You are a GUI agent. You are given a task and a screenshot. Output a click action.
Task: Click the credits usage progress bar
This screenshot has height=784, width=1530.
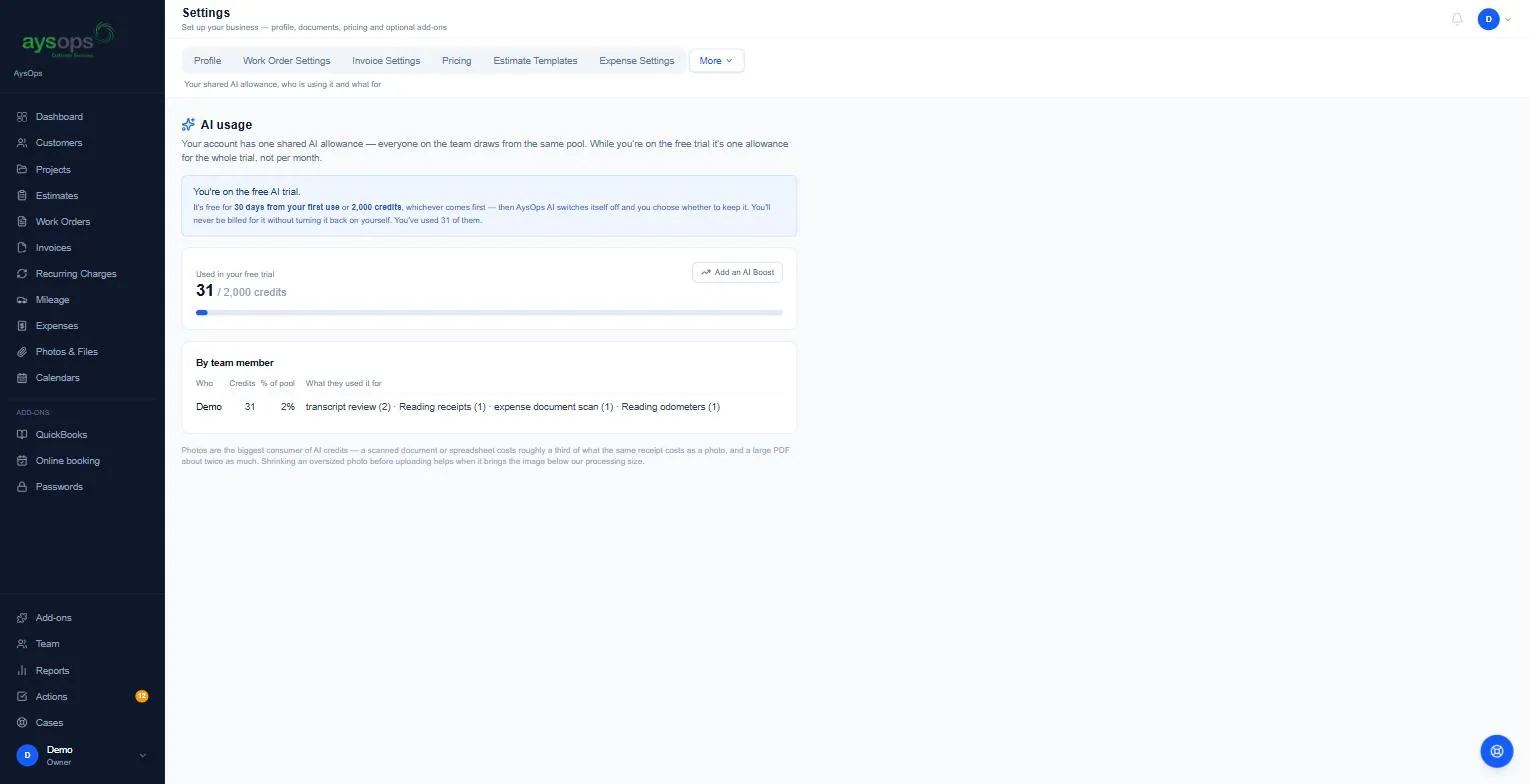click(x=489, y=313)
